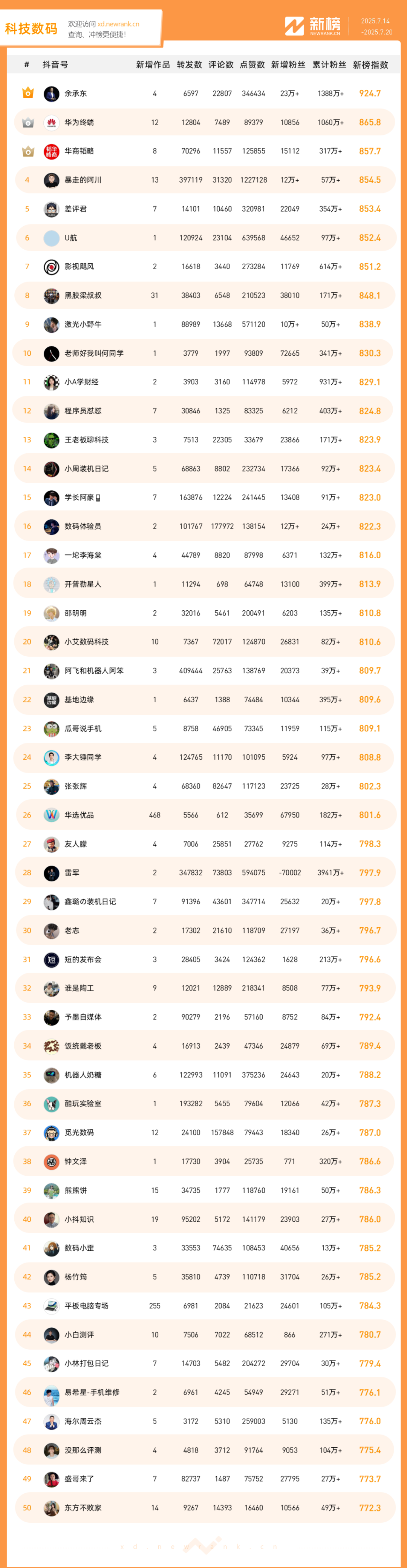The height and width of the screenshot is (1568, 407).
Task: Select the 新榜指数 column header
Action: coord(370,65)
